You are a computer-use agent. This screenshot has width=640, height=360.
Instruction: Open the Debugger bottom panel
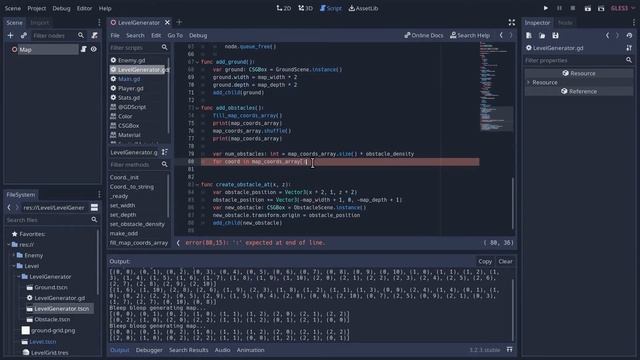tap(149, 350)
